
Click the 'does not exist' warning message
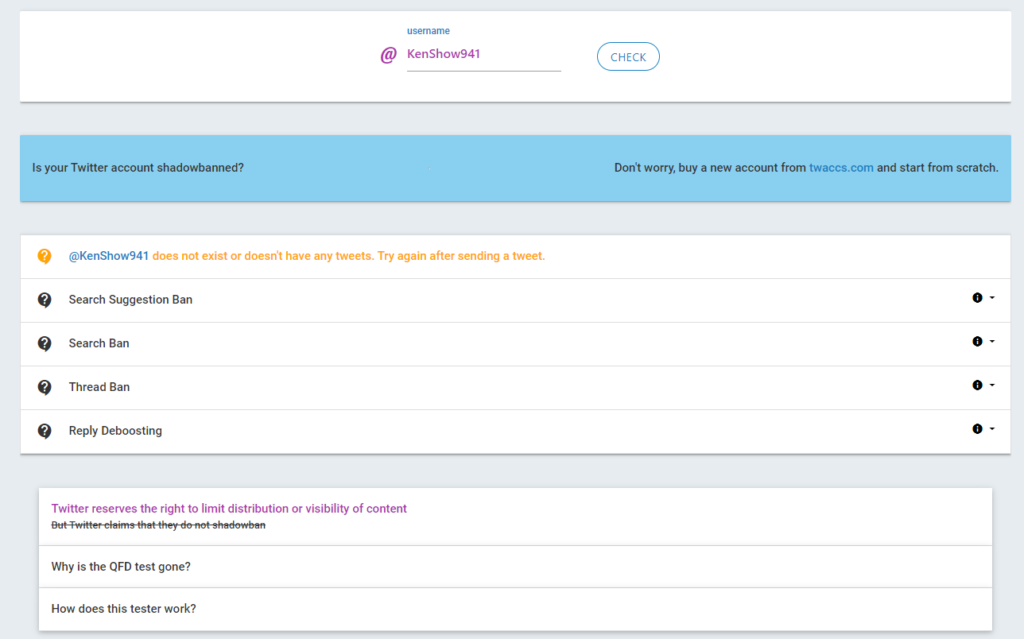349,256
